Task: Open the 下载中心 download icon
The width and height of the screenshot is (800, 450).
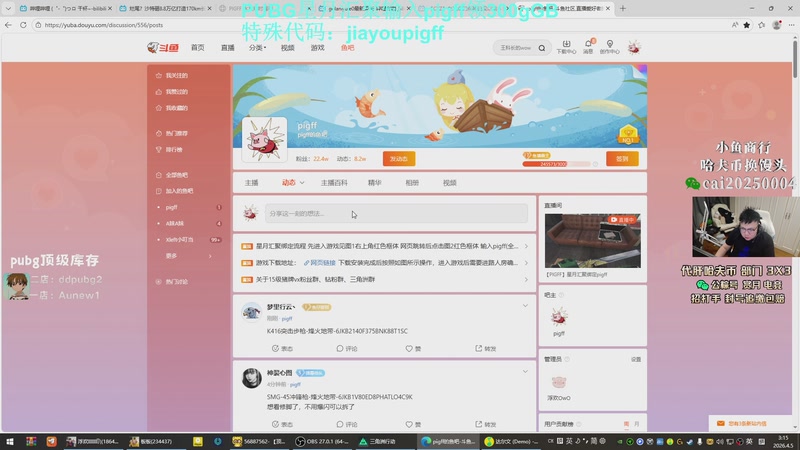Action: [566, 47]
